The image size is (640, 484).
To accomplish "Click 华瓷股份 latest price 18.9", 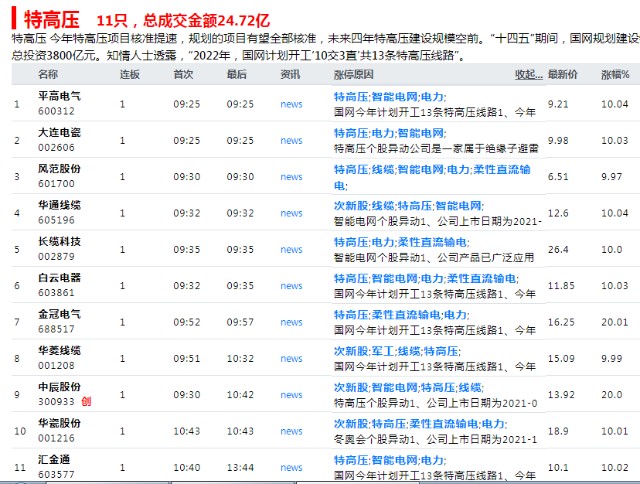I will click(558, 431).
